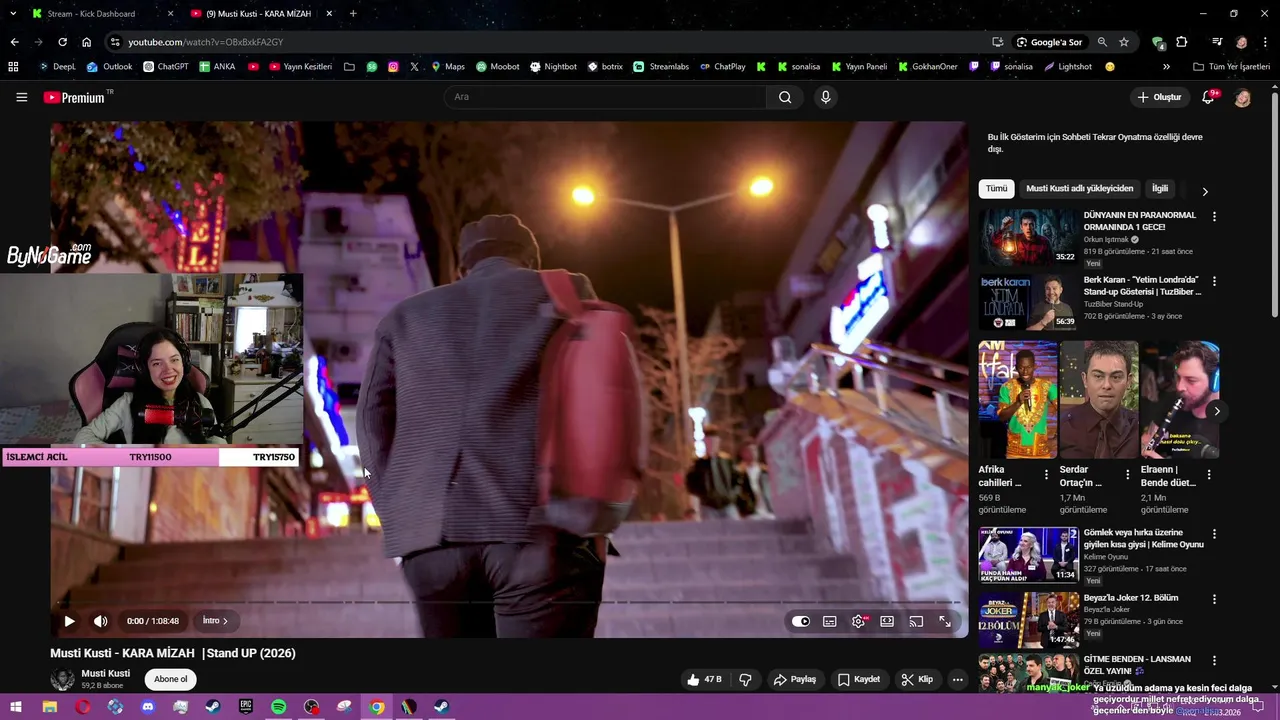Switch to theater mode
This screenshot has height=720, width=1280.
coord(887,621)
